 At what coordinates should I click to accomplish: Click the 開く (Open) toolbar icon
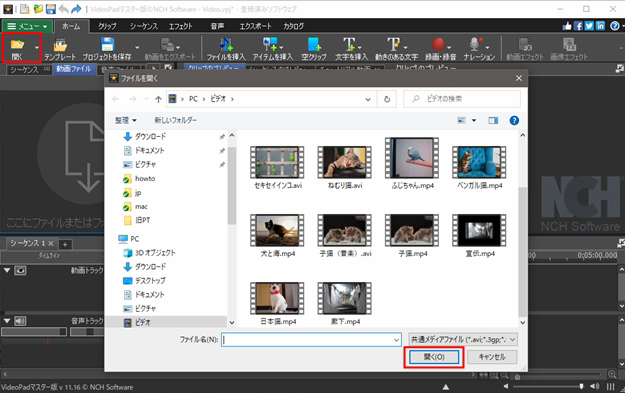pos(17,48)
